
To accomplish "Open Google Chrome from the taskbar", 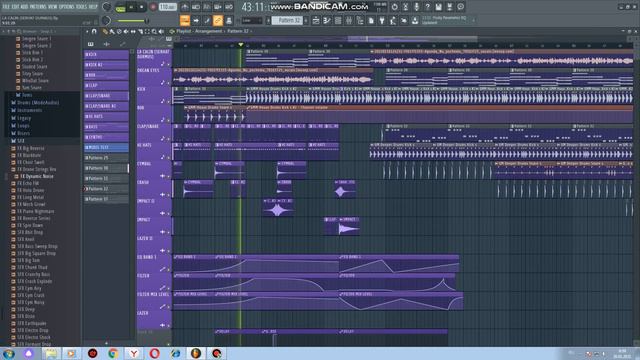I will tap(113, 353).
